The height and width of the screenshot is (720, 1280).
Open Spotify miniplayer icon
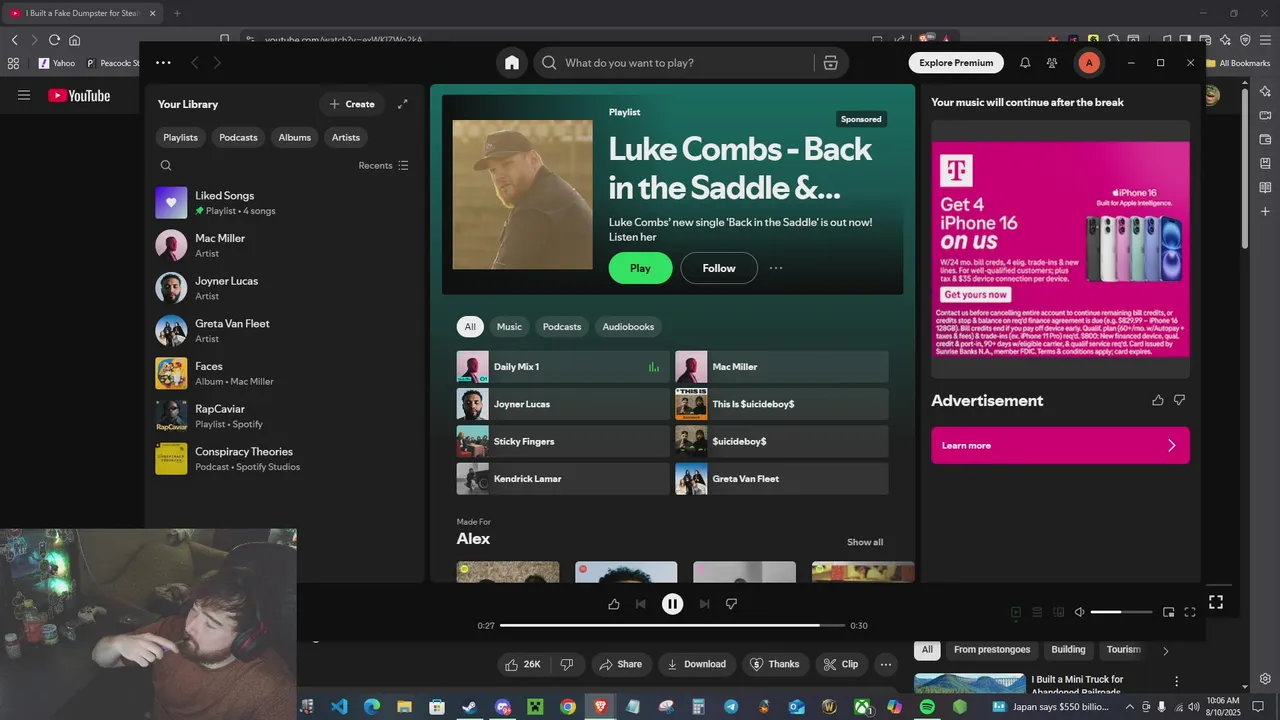click(1168, 612)
